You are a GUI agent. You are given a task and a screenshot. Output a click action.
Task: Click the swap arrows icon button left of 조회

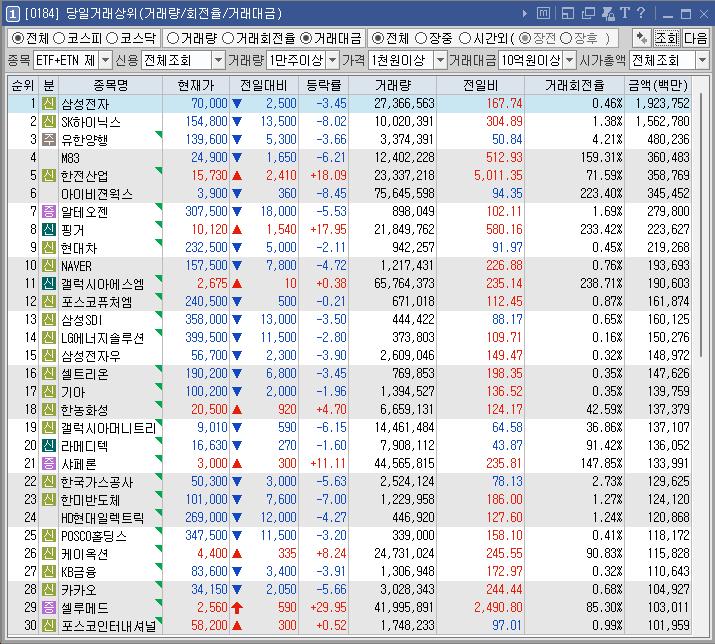click(x=642, y=38)
